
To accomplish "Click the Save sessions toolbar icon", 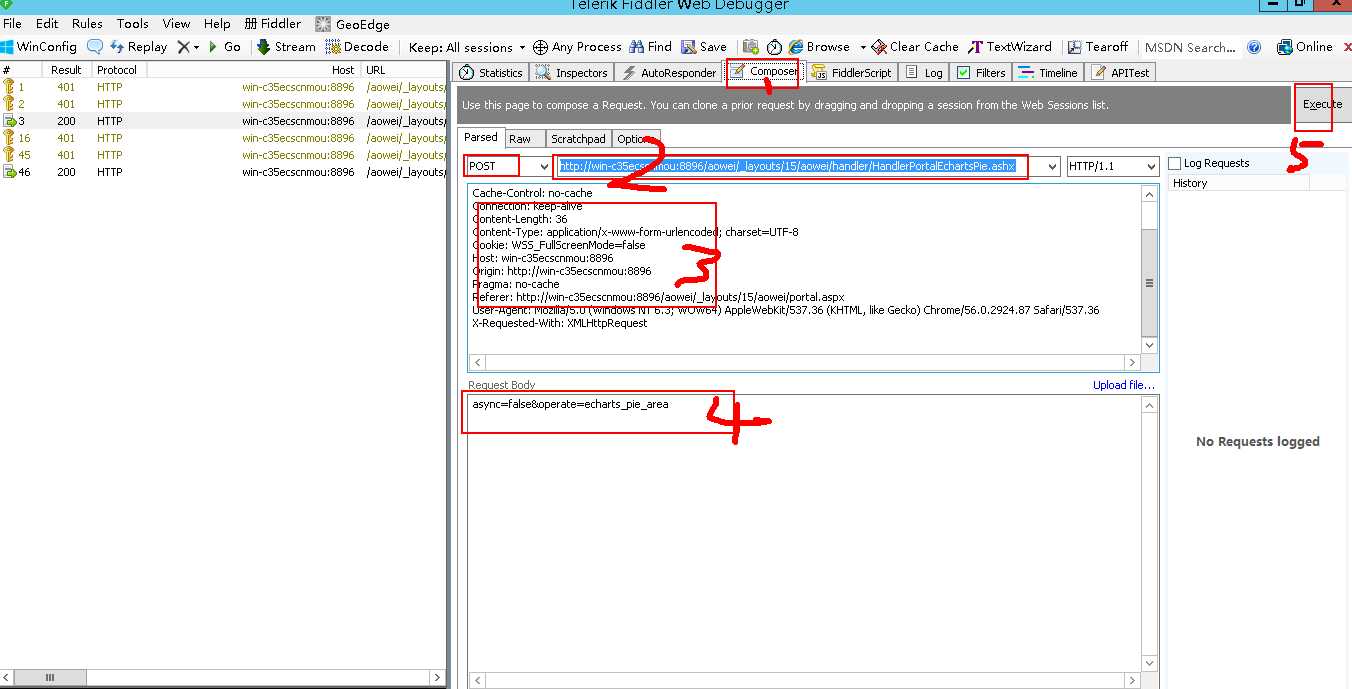I will [x=704, y=47].
